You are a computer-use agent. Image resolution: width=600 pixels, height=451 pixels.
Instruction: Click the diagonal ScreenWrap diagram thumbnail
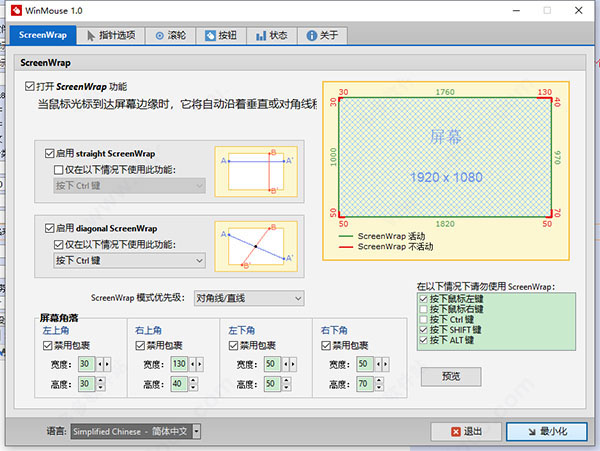(256, 246)
